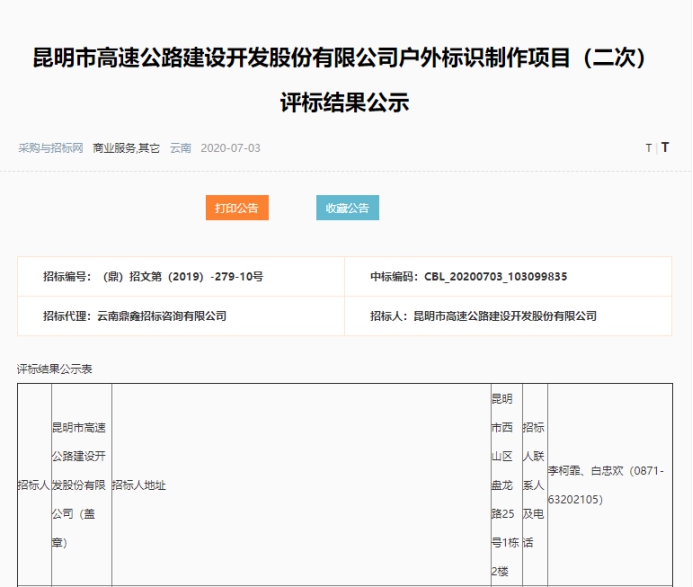693x587 pixels.
Task: Click the 商业服务,其它 category text
Action: pos(126,148)
